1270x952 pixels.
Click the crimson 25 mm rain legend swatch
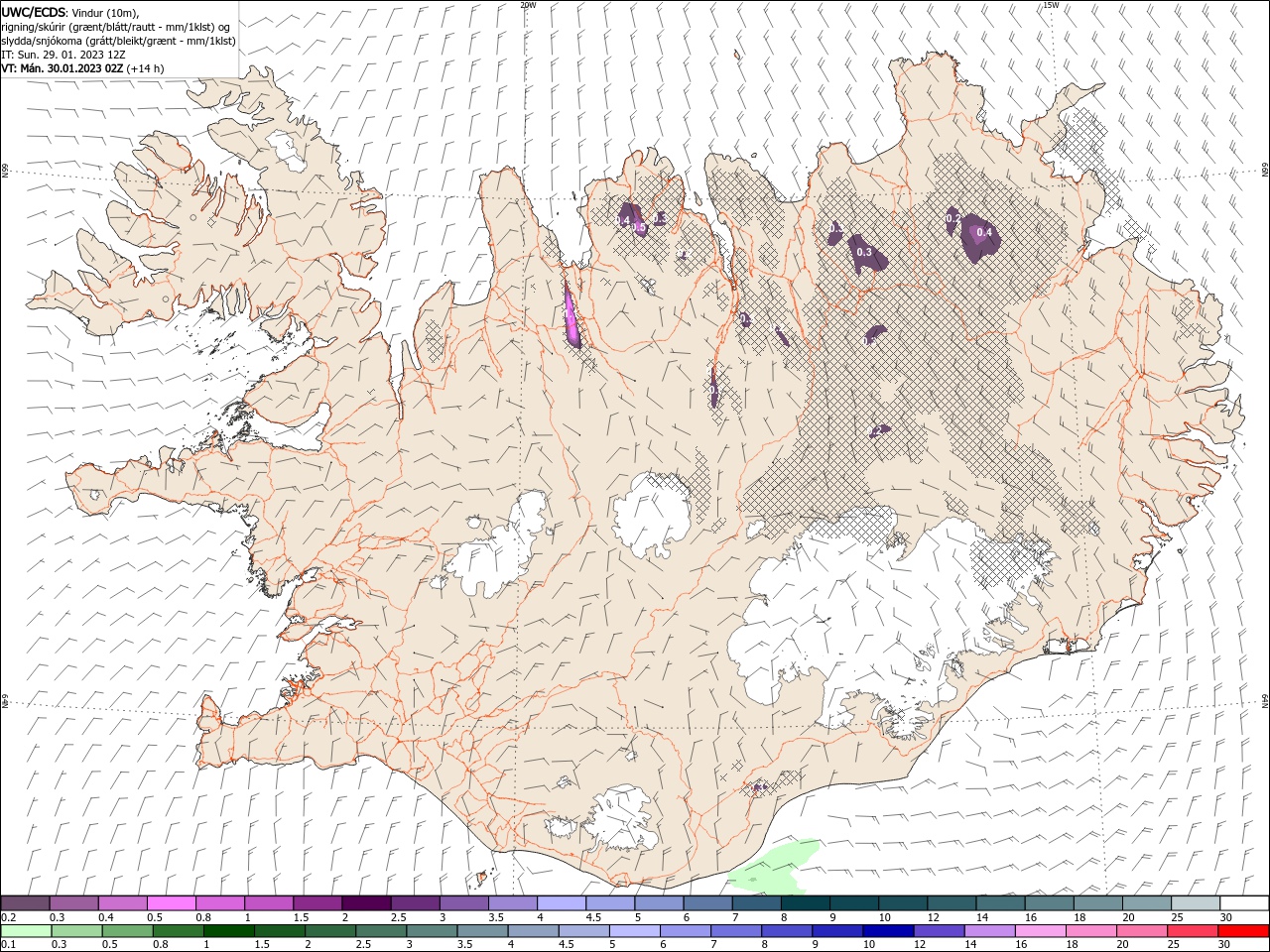pyautogui.click(x=1194, y=931)
